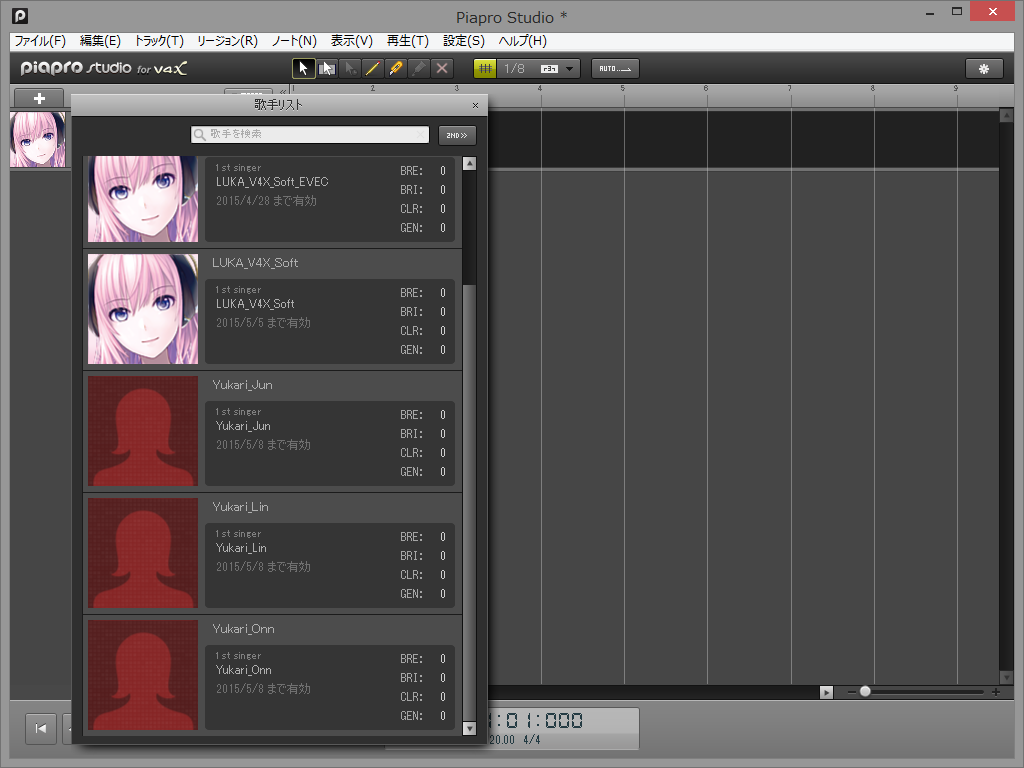Open the gear settings button

984,69
